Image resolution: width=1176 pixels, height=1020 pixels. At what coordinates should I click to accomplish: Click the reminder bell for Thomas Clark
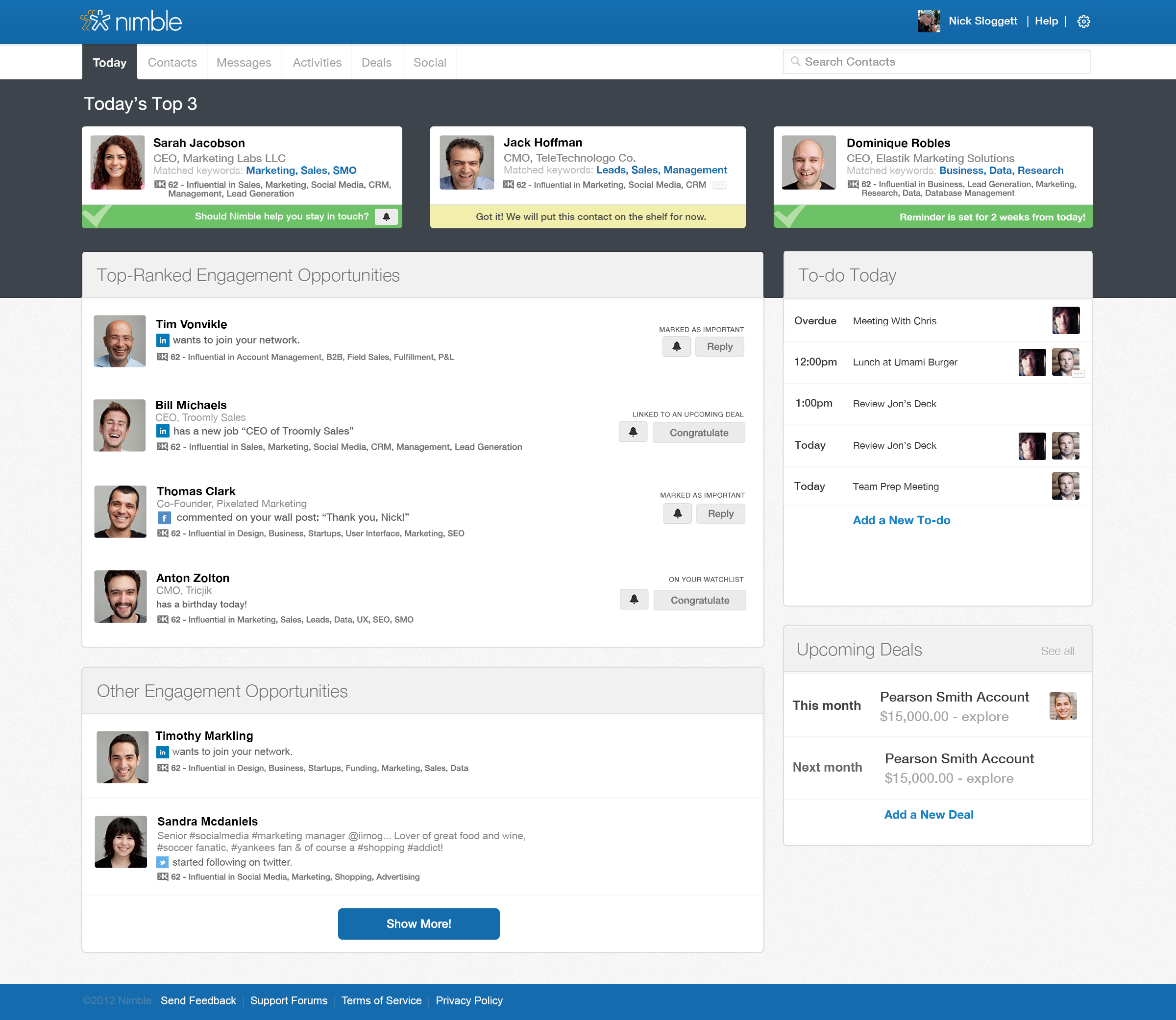(x=677, y=513)
